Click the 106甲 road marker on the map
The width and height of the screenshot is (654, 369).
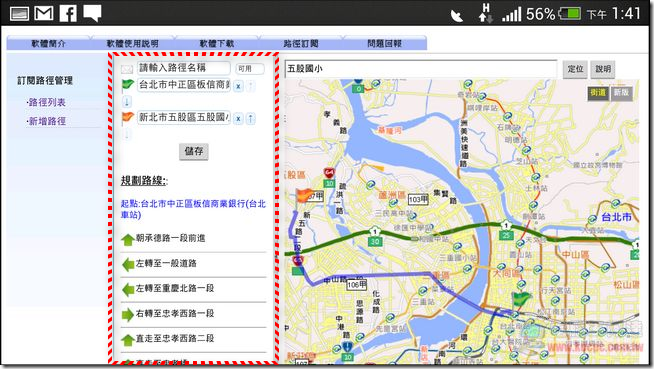(357, 284)
